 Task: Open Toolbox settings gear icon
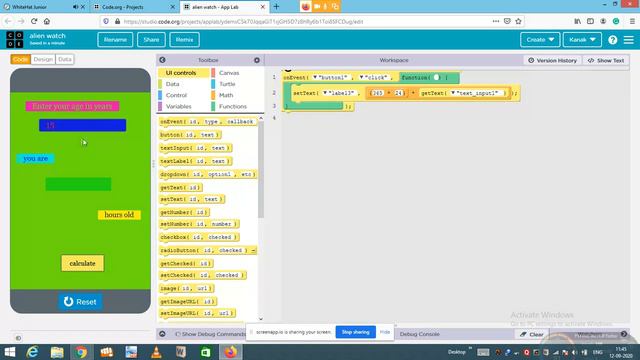[x=257, y=60]
